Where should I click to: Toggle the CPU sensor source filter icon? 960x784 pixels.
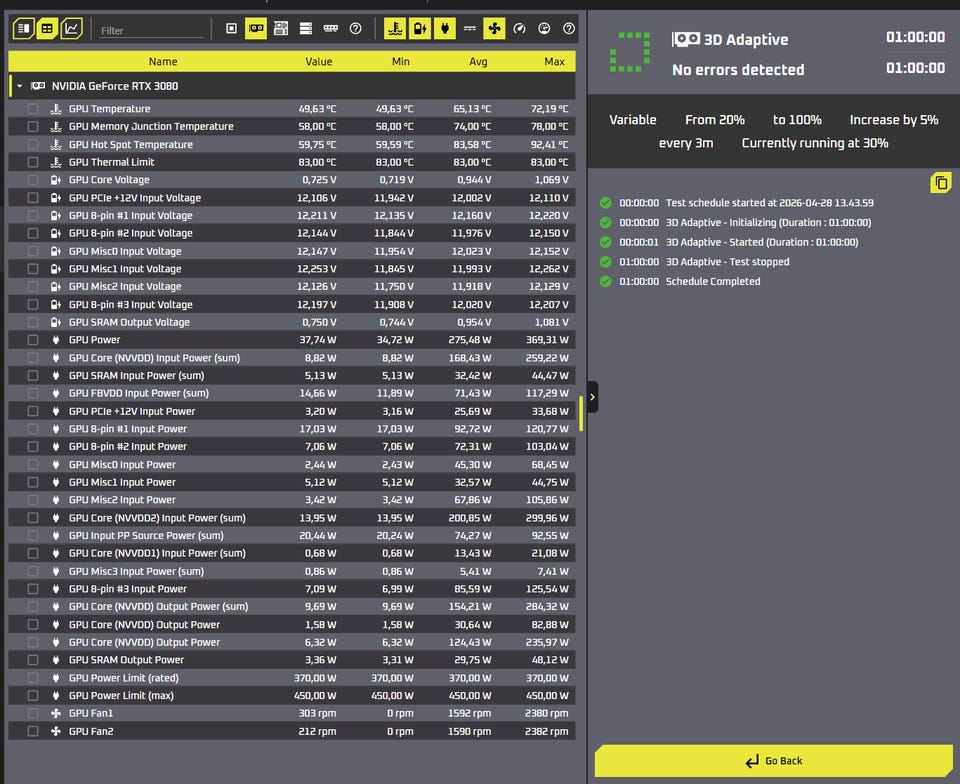tap(231, 28)
